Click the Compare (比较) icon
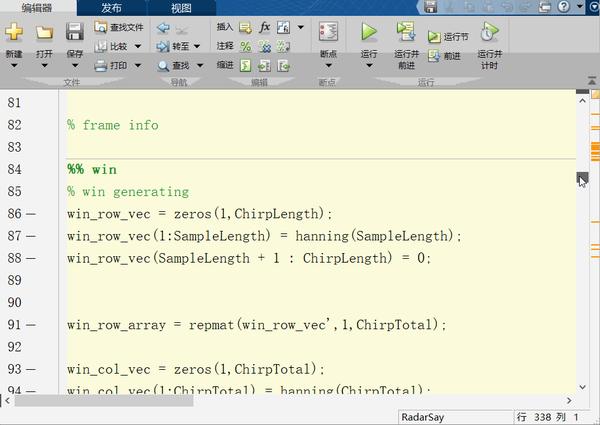 point(101,46)
